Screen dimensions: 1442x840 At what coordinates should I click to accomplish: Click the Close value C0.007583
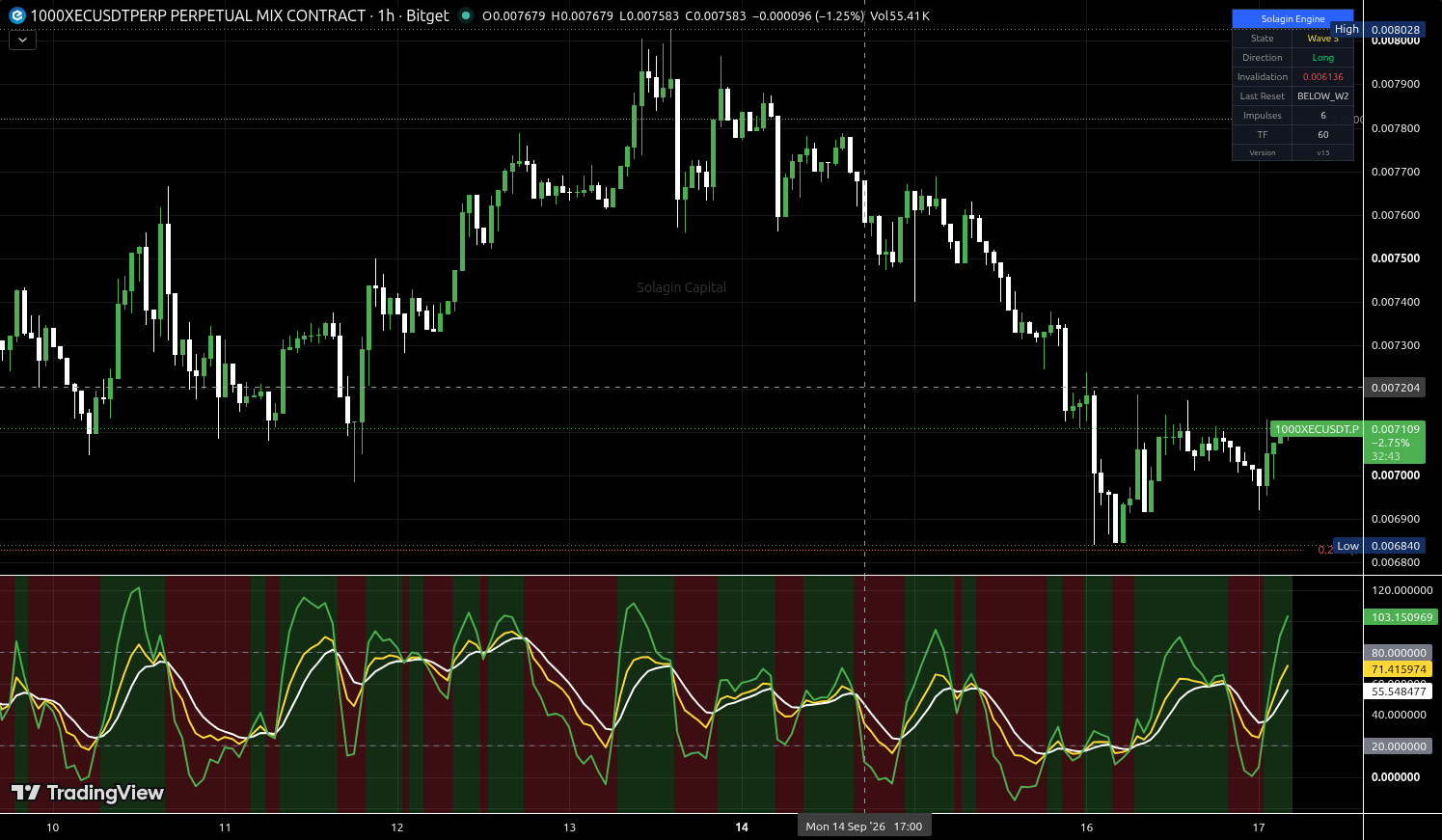coord(716,15)
